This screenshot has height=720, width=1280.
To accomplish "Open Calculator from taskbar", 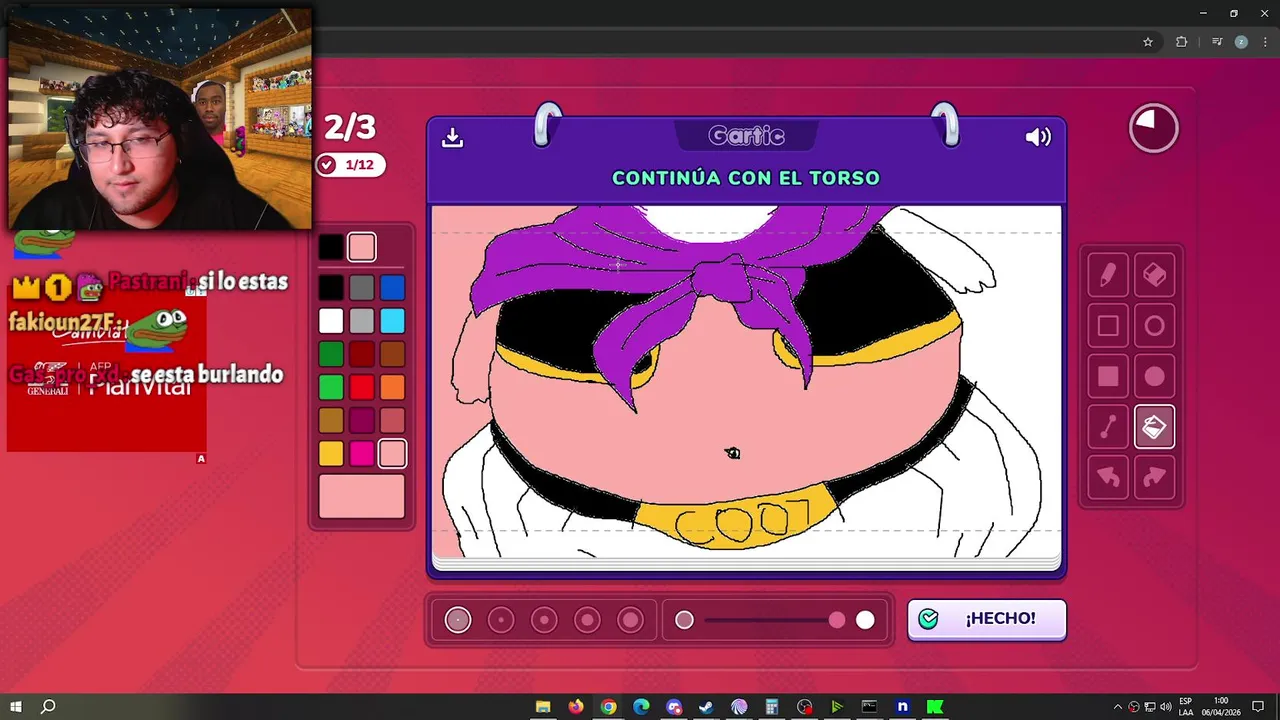I will (x=772, y=707).
